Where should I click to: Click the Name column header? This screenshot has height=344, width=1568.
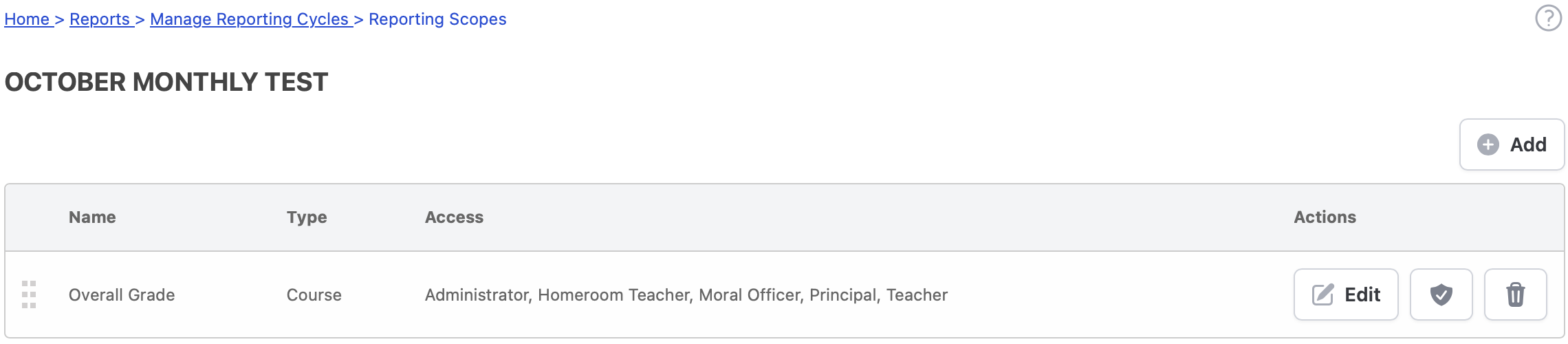[92, 217]
